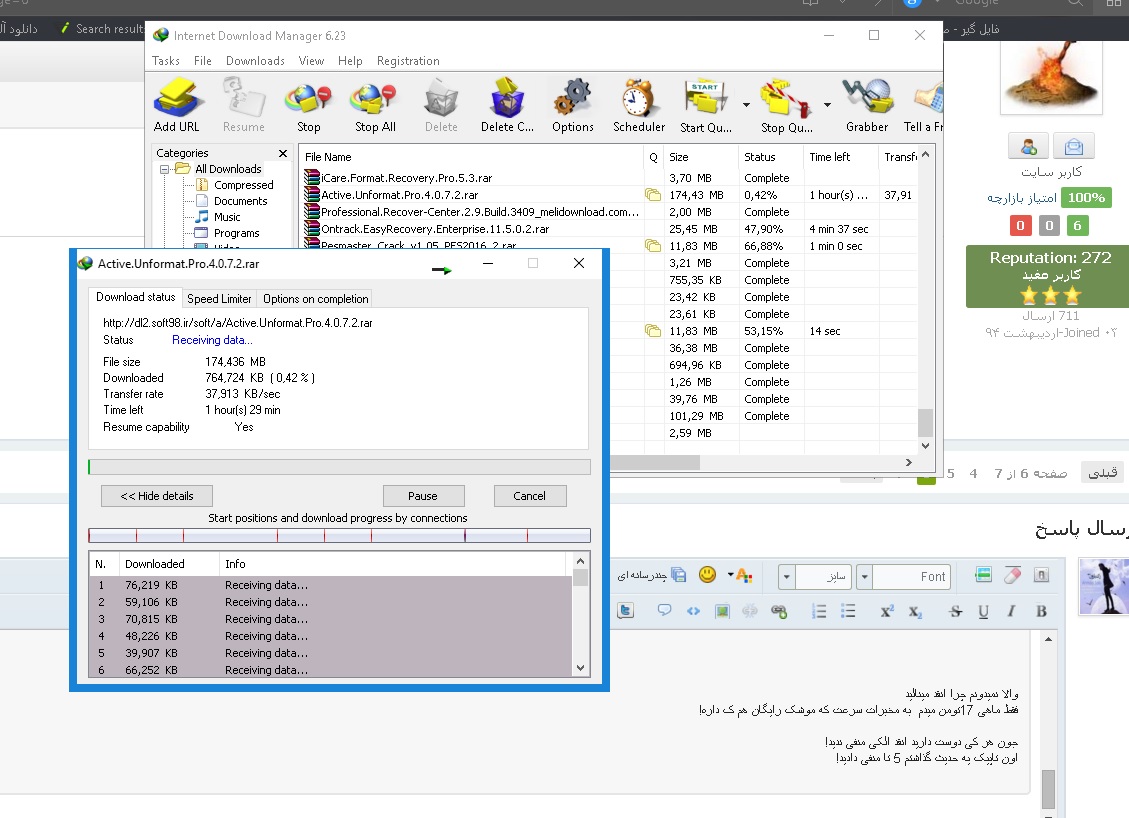Select the Music category

tap(227, 217)
